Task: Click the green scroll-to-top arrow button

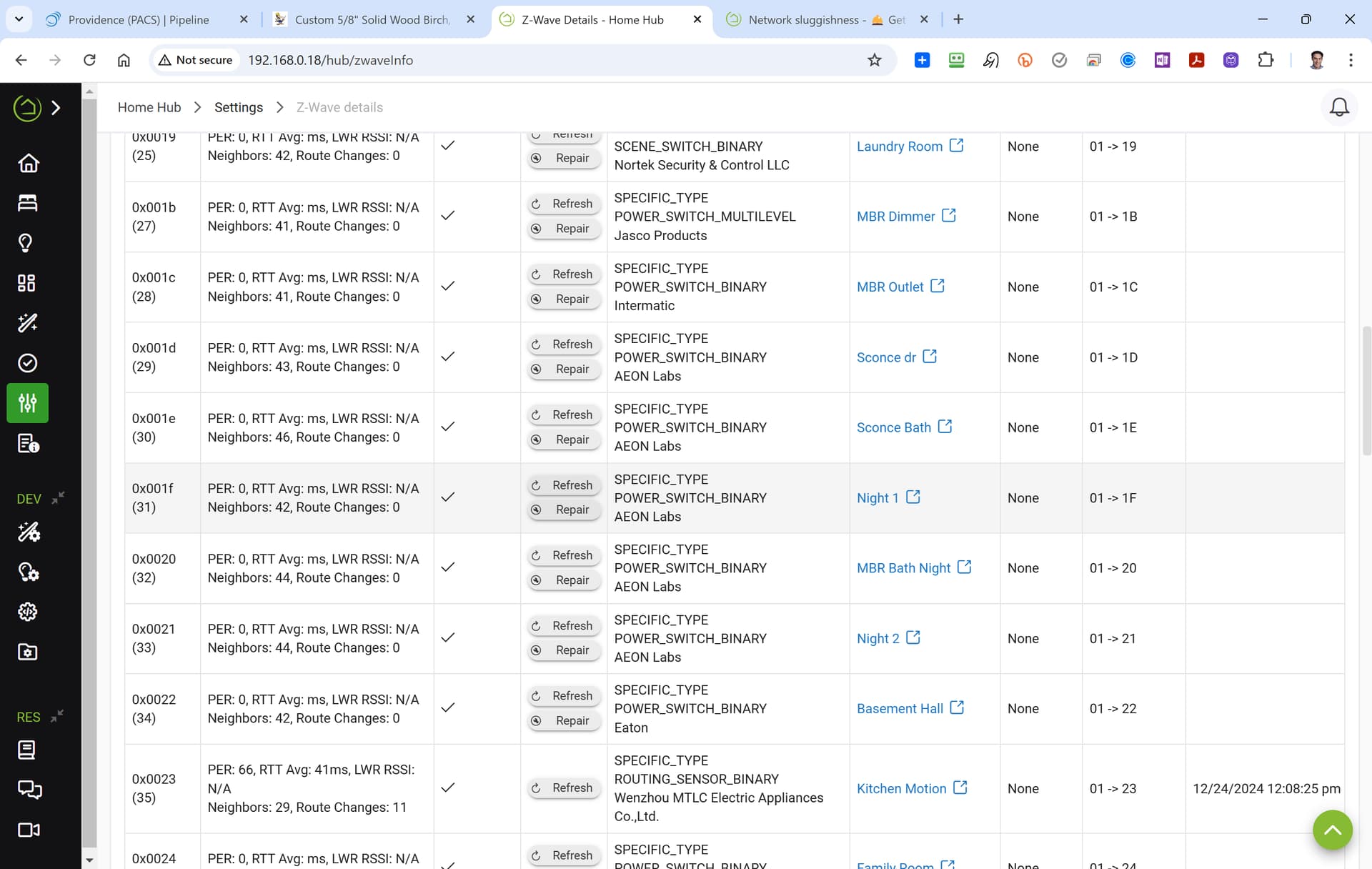Action: click(x=1333, y=830)
